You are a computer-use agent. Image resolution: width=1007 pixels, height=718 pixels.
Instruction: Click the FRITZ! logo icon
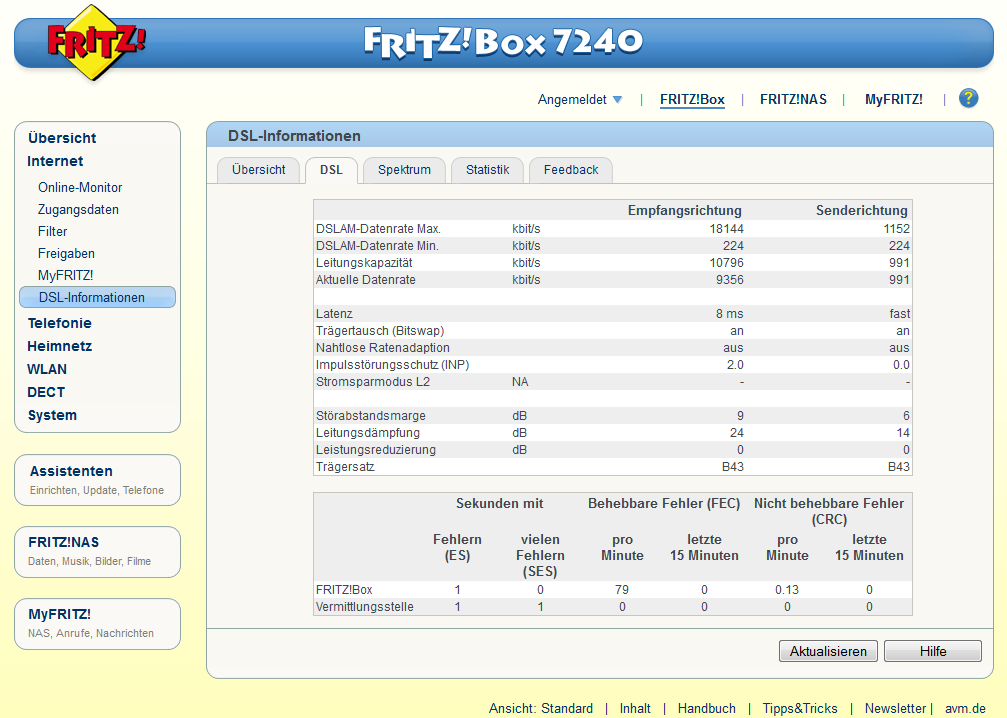click(x=95, y=42)
